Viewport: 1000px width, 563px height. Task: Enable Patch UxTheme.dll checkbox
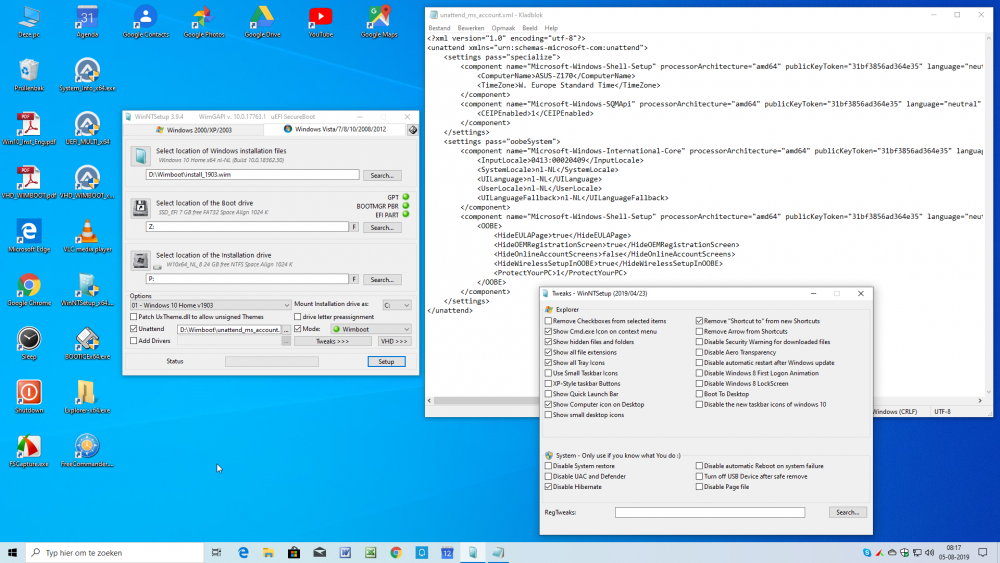133,316
